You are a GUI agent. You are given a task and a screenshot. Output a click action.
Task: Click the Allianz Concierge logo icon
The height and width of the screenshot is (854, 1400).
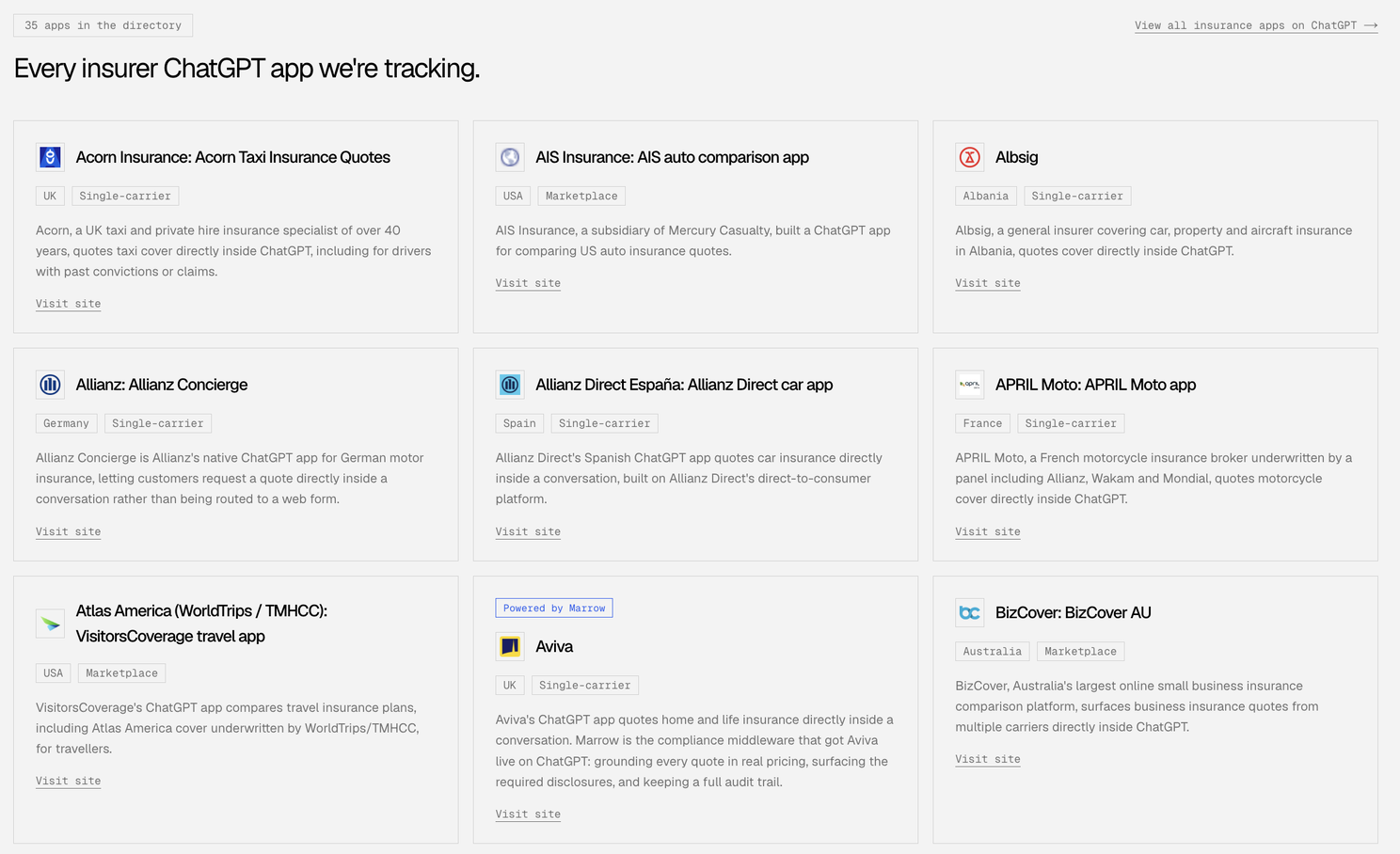coord(50,385)
